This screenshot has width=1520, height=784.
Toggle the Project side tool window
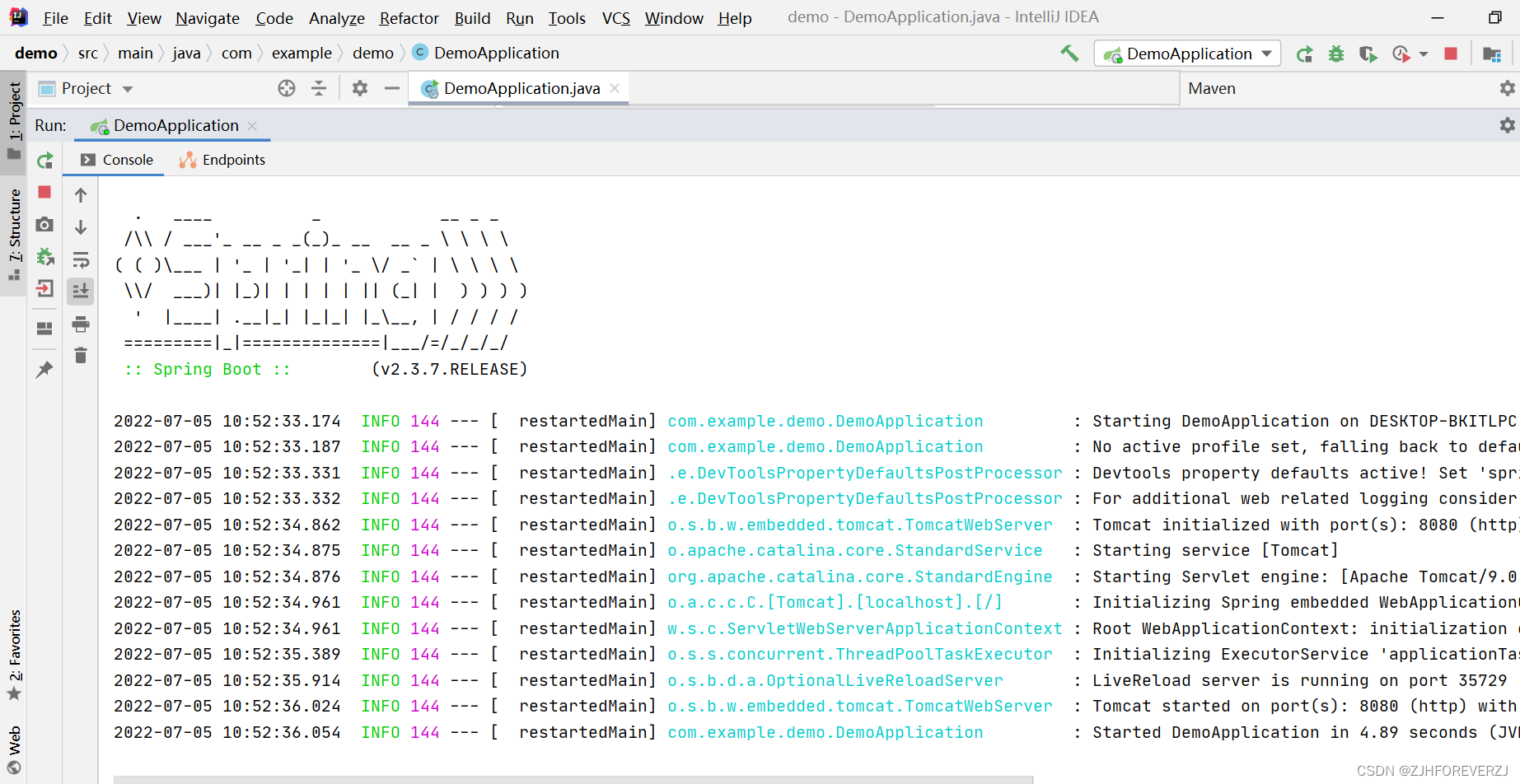point(14,121)
